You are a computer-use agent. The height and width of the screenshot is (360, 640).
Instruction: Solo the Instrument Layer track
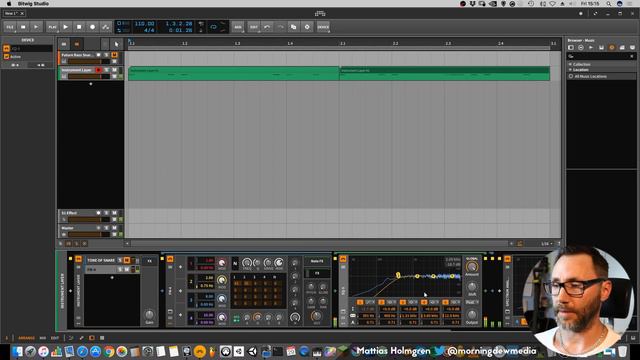107,70
